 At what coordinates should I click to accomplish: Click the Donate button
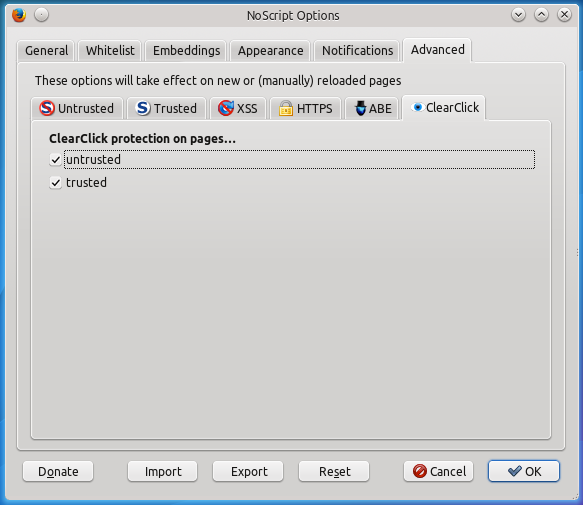(x=58, y=472)
